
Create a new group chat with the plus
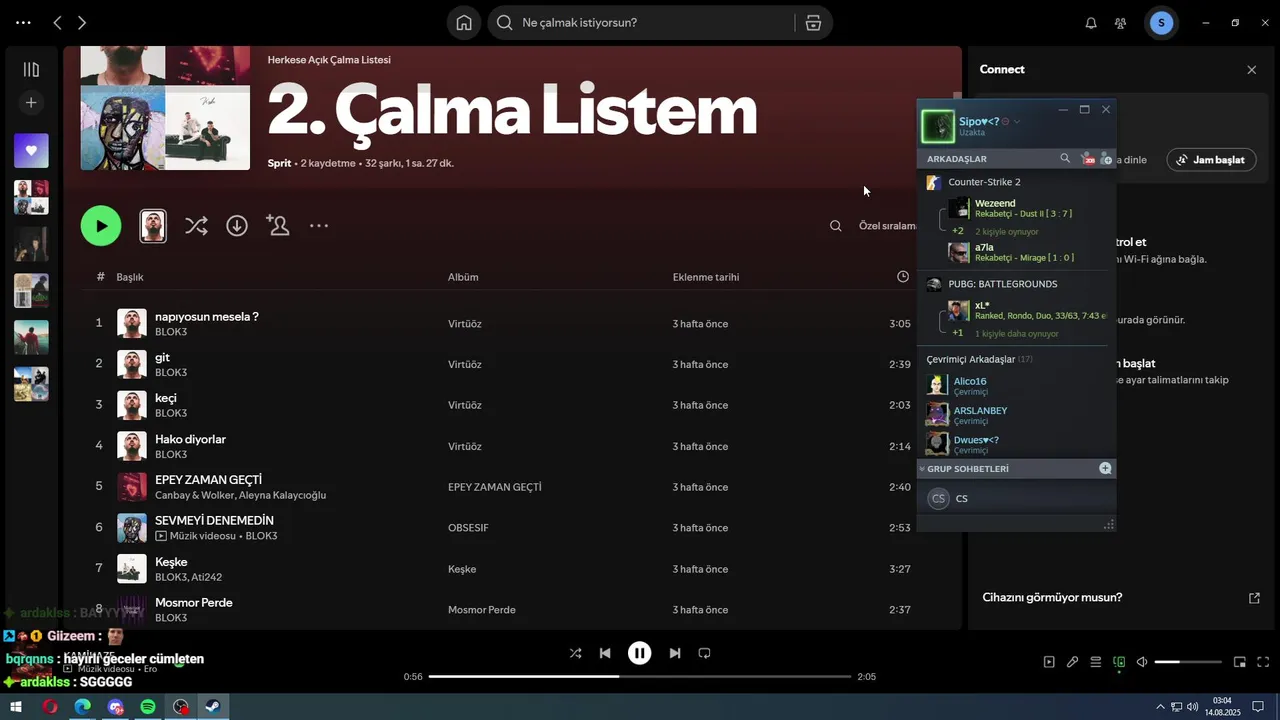tap(1105, 468)
